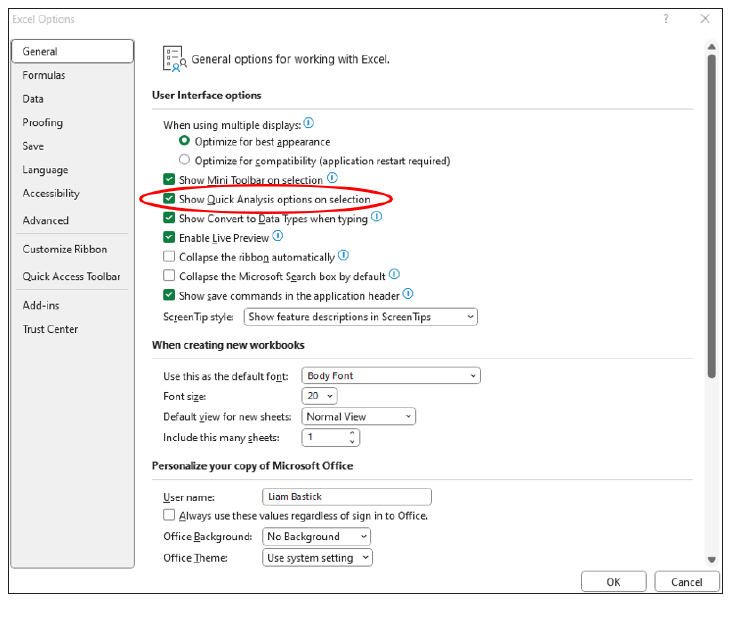Click the OK button
The image size is (730, 619).
[x=614, y=582]
